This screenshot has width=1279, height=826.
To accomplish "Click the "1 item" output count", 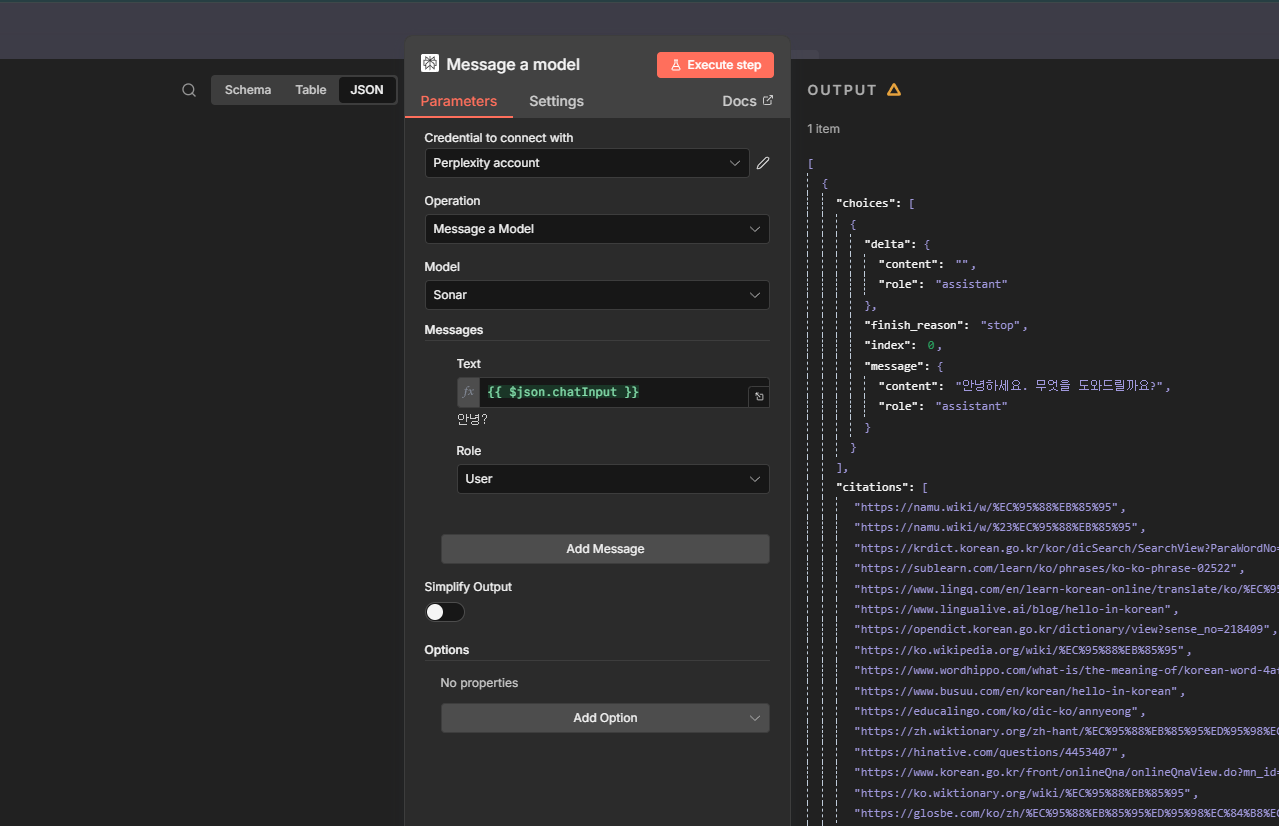I will click(x=824, y=129).
